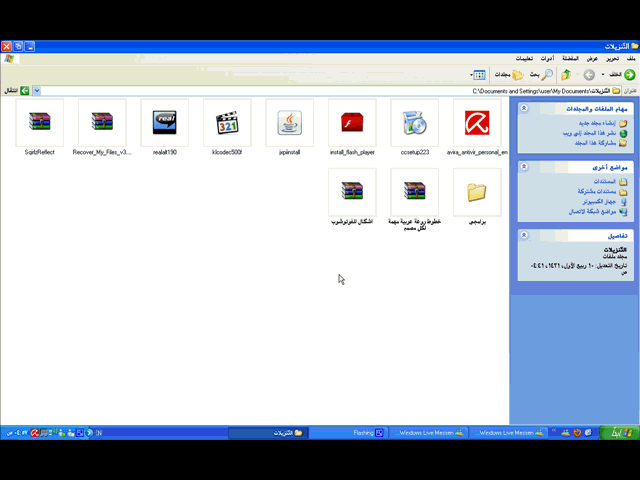The height and width of the screenshot is (480, 640).
Task: Click the Messenger icon in quick launch
Action: pos(565,433)
